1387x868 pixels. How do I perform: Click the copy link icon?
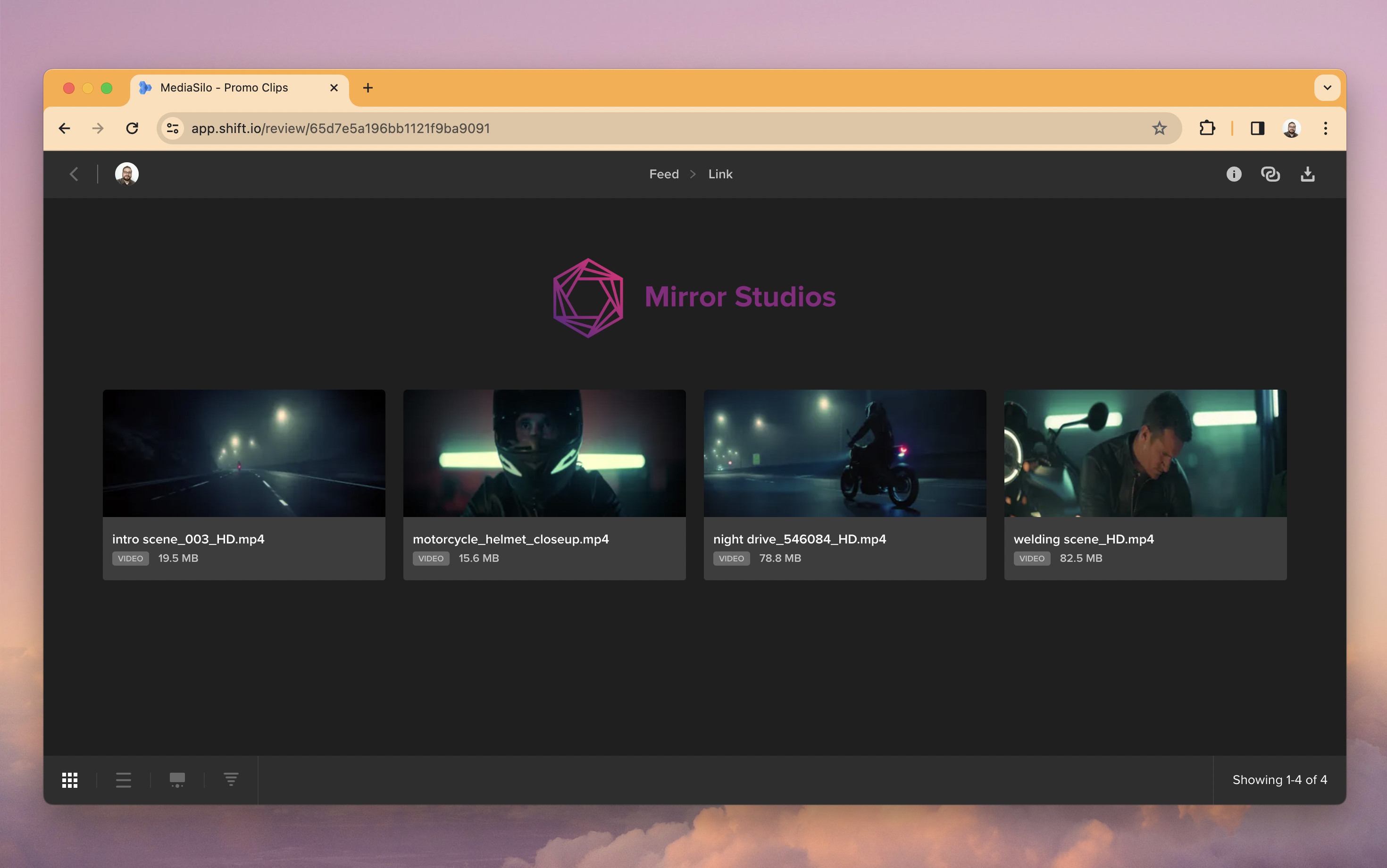tap(1270, 174)
